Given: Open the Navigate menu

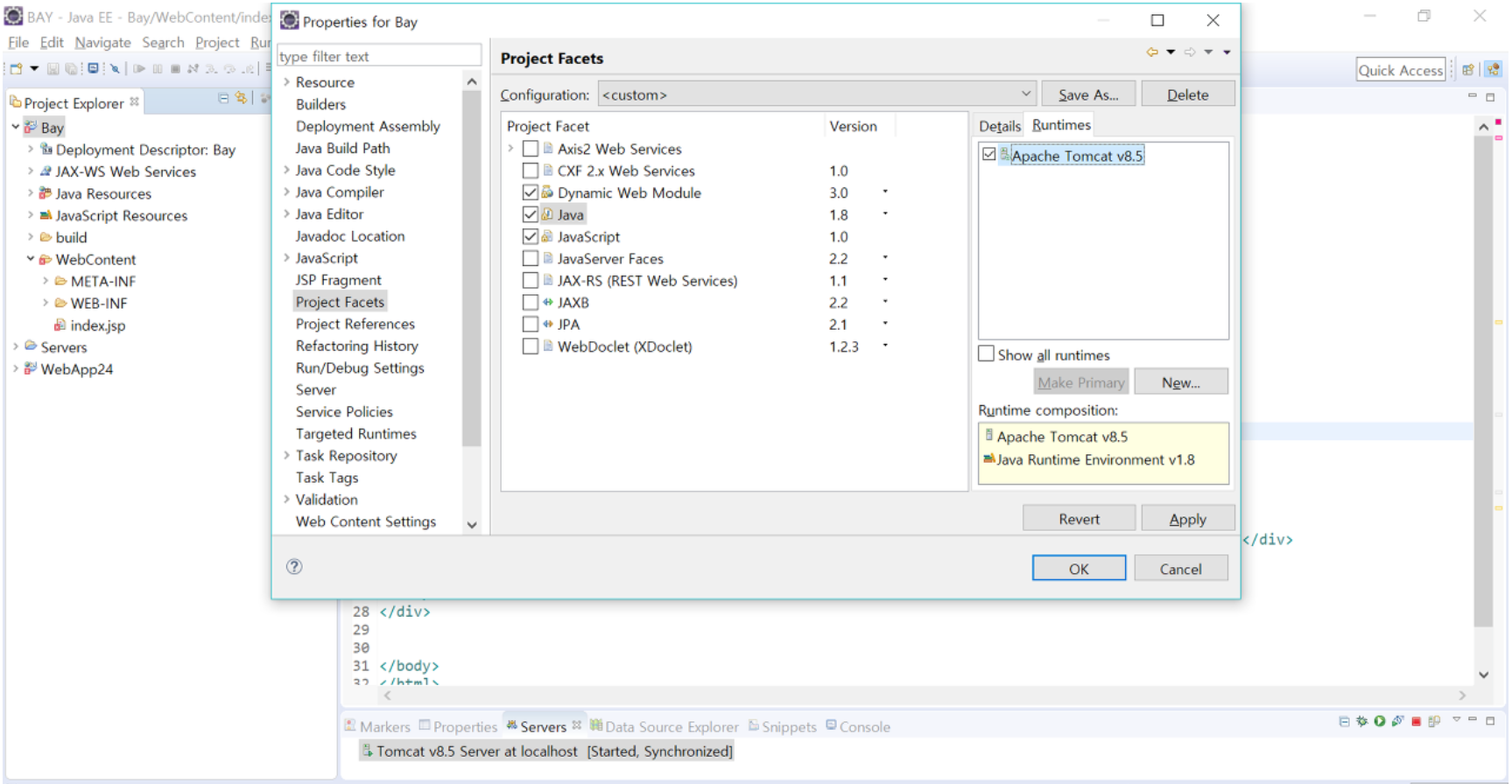Looking at the screenshot, I should click(x=102, y=42).
